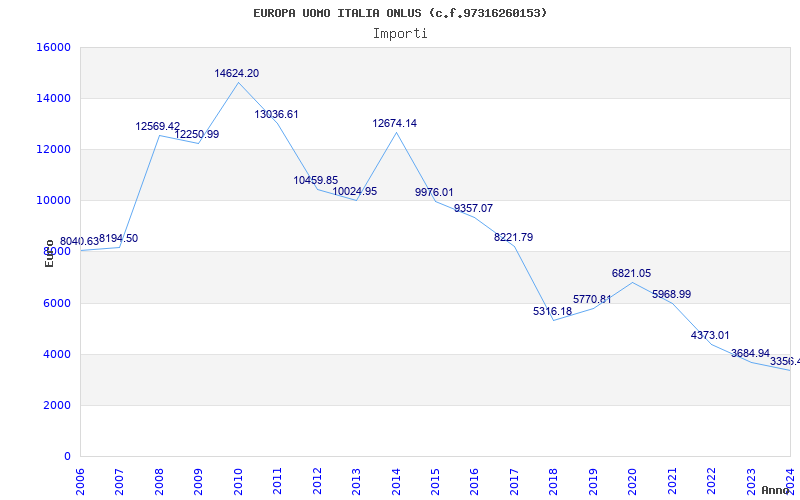Image resolution: width=800 pixels, height=500 pixels.
Task: Click the 12000 y-axis tick label
Action: (53, 149)
